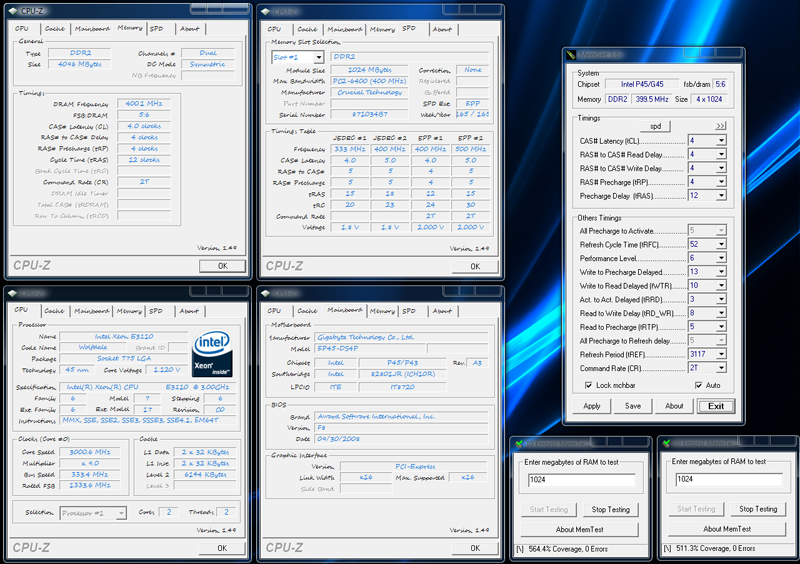Toggle the Auto checkbox in MemSet

698,385
